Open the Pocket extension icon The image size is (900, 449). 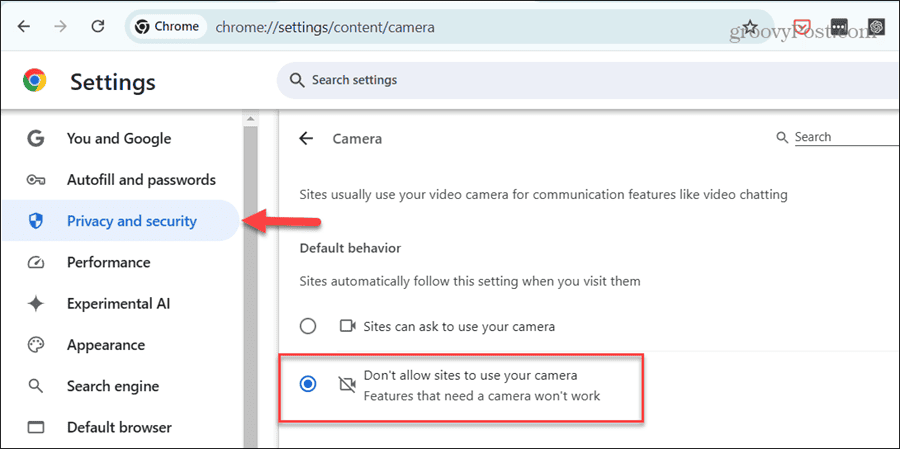pyautogui.click(x=801, y=27)
